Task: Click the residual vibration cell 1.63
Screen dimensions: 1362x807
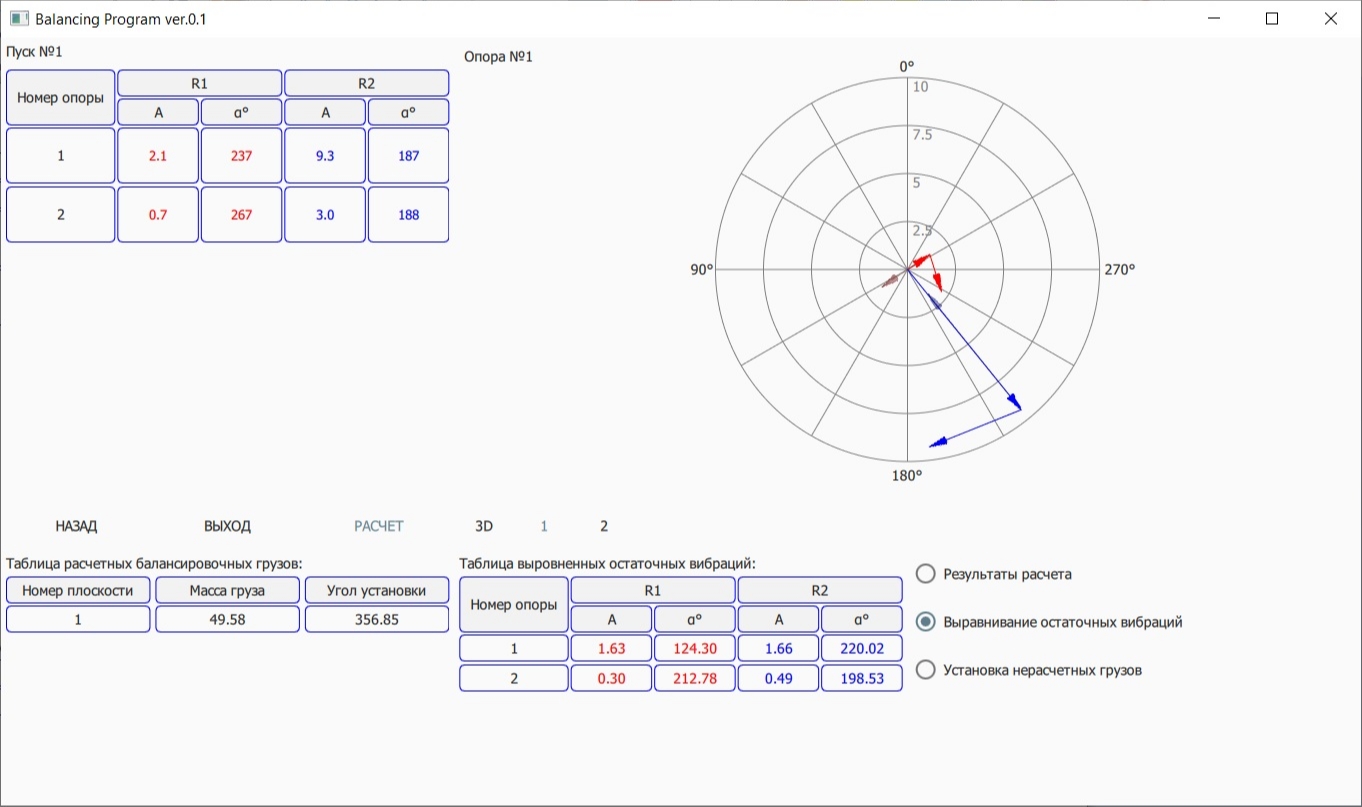Action: [x=611, y=648]
